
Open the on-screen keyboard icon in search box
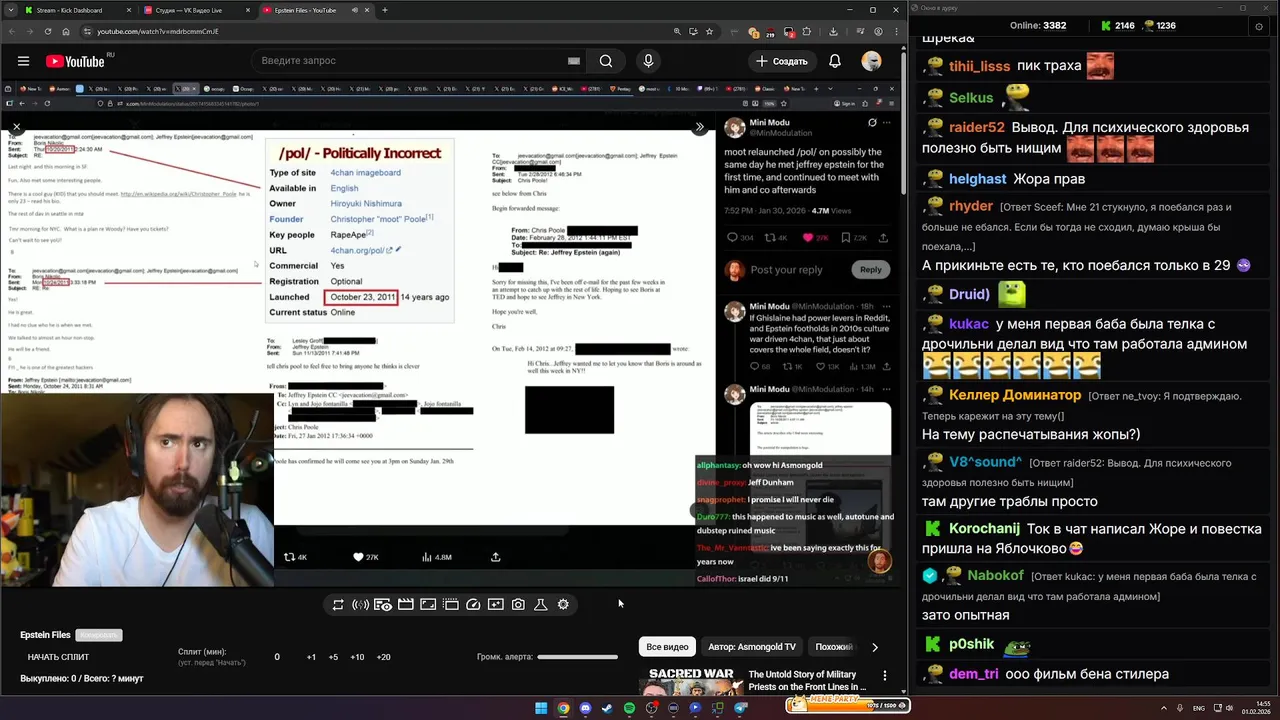[x=574, y=61]
